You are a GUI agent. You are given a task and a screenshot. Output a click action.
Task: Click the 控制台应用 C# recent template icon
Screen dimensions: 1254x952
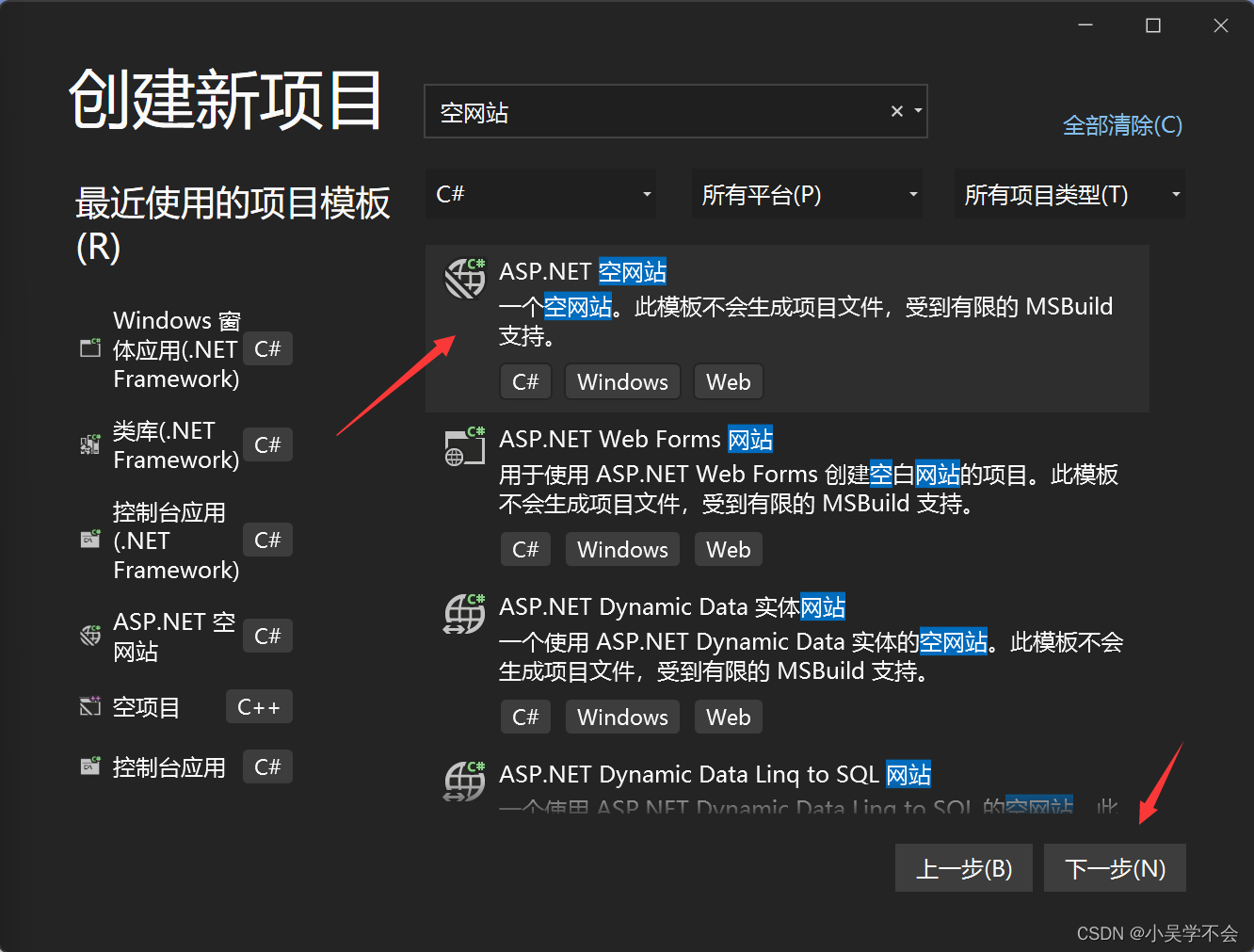click(x=90, y=766)
